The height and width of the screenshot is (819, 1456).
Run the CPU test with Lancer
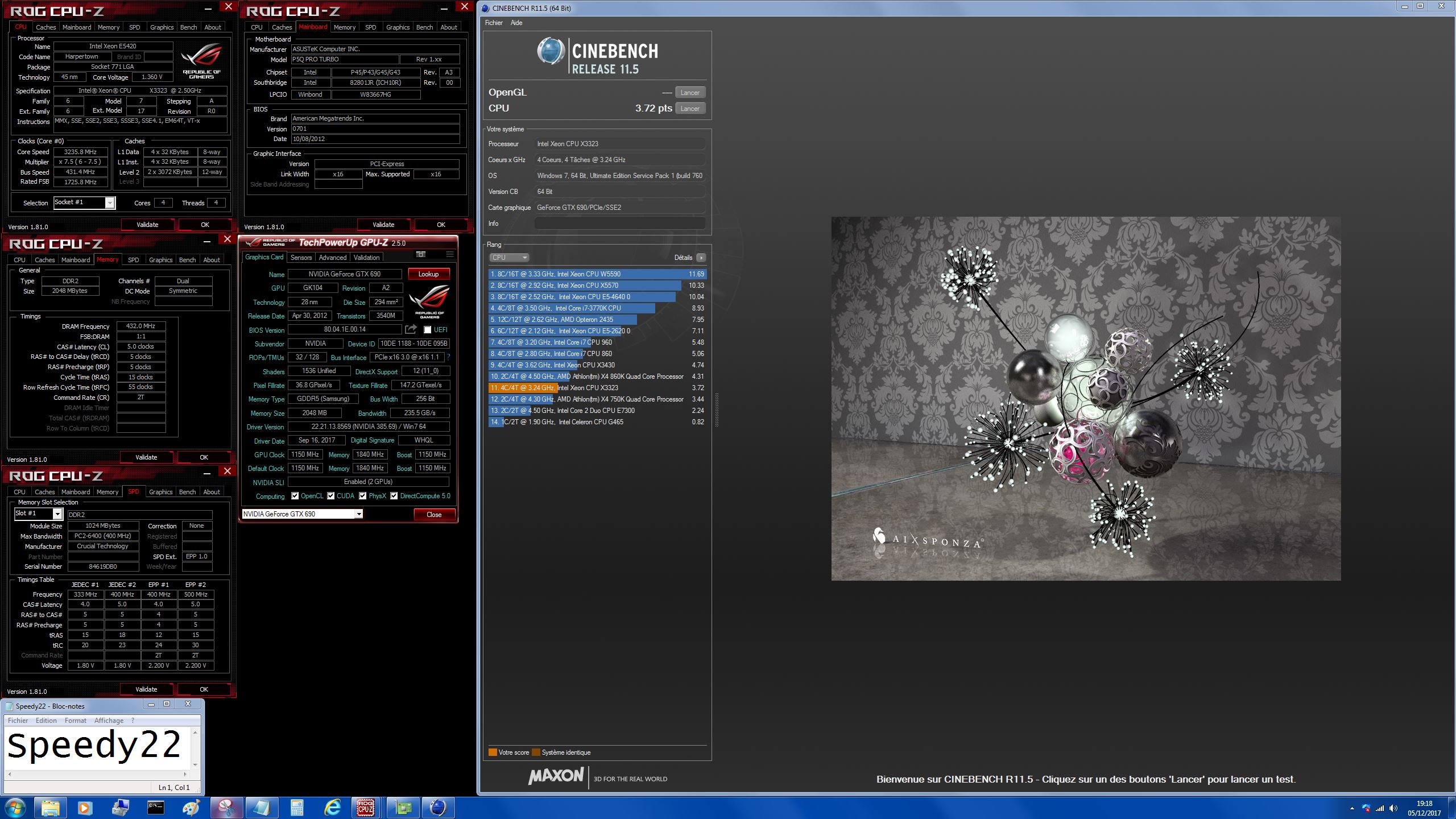690,109
